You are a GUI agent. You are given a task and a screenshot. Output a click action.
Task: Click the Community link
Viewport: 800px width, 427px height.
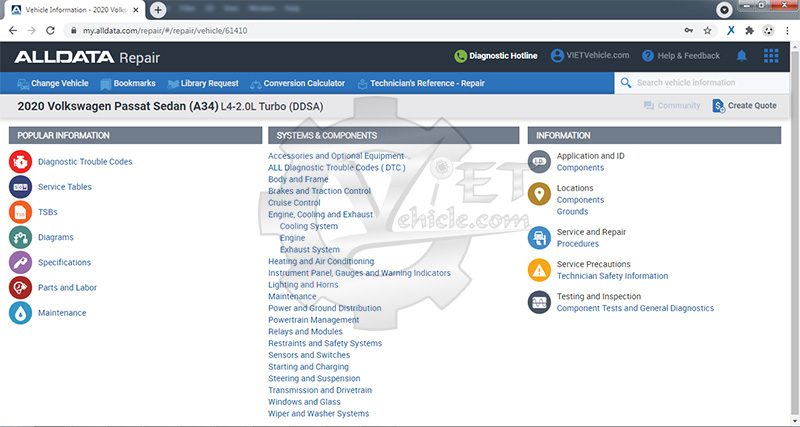[672, 106]
